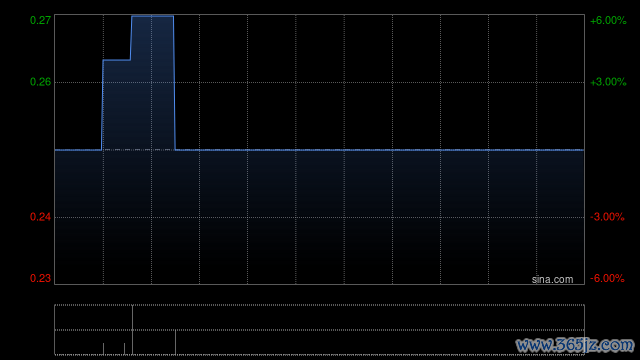Screen dimensions: 640x360
Task: Select the falling edge of the price spike
Action: click(x=174, y=83)
